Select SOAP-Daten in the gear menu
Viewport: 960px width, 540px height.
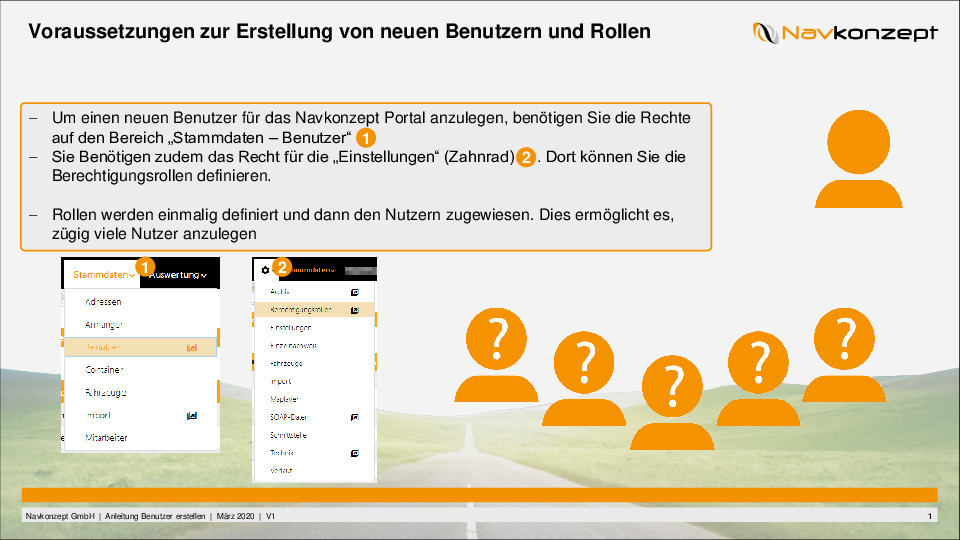(288, 418)
